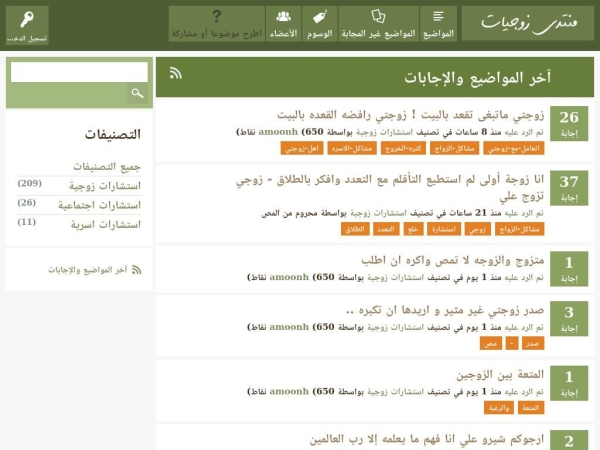Open the unanswered topics pages icon
Image resolution: width=600 pixels, height=450 pixels.
tap(378, 16)
